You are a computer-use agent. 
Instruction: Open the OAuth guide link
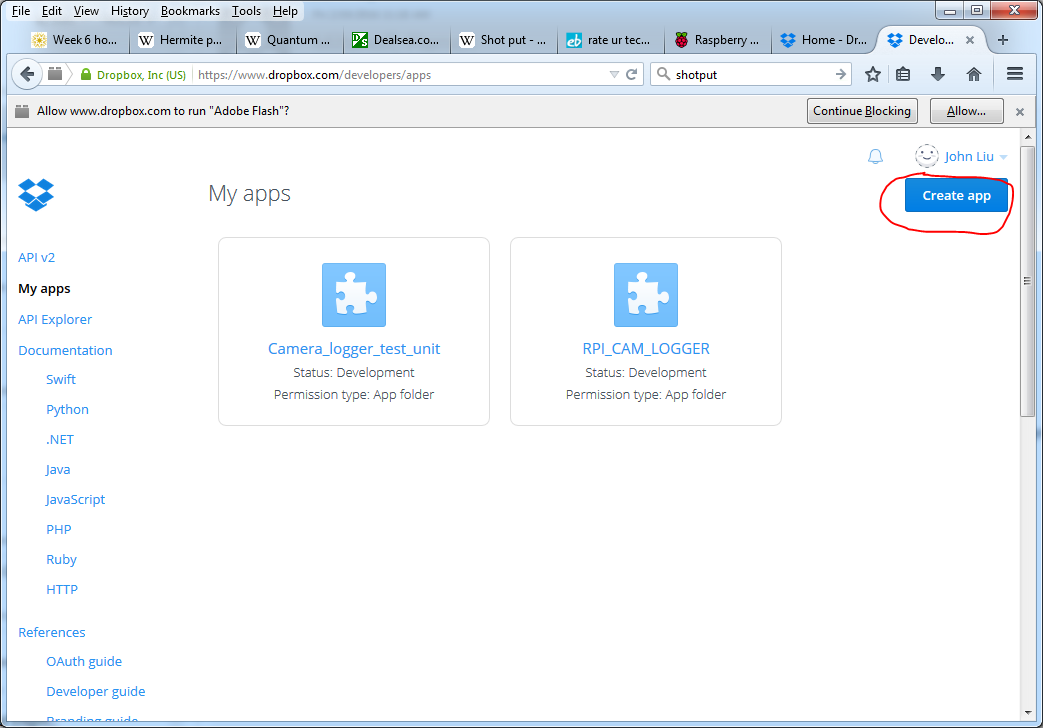(x=84, y=661)
